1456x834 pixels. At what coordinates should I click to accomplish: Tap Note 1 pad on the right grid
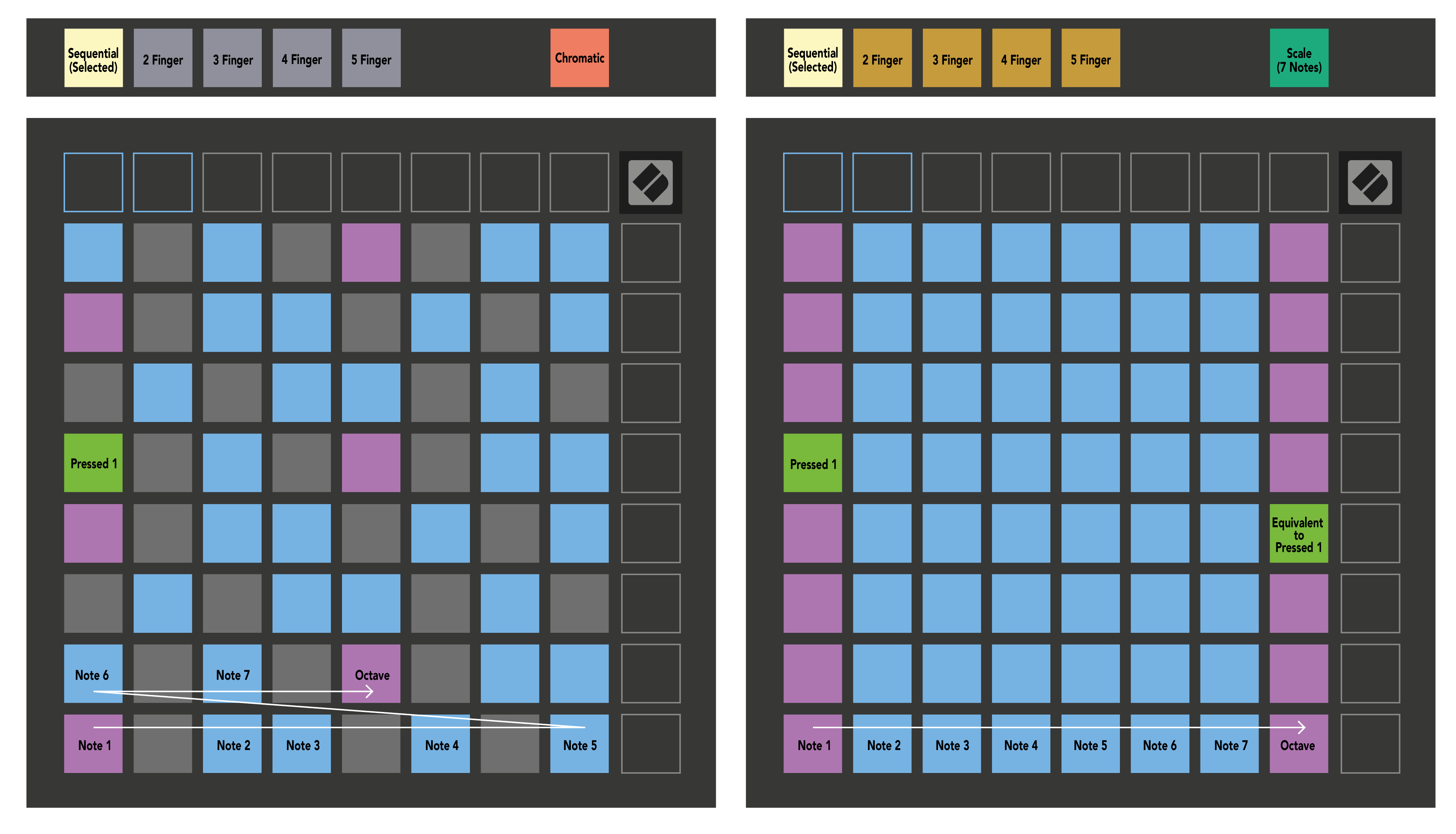[812, 743]
